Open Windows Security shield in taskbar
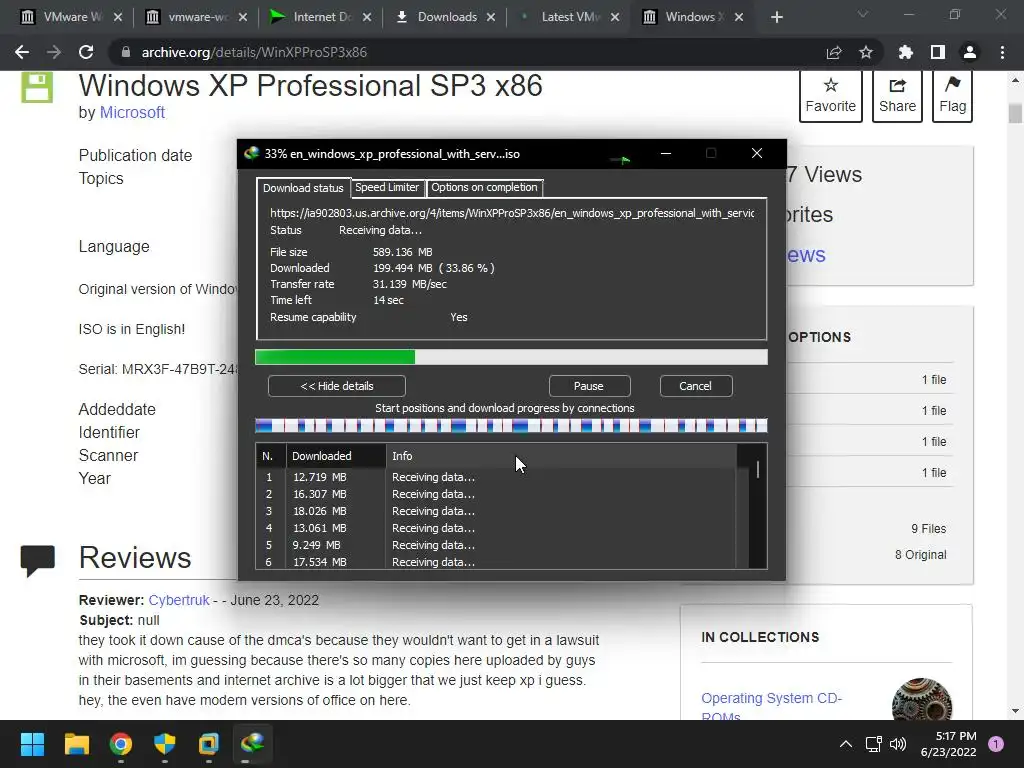Image resolution: width=1024 pixels, height=768 pixels. click(x=165, y=744)
